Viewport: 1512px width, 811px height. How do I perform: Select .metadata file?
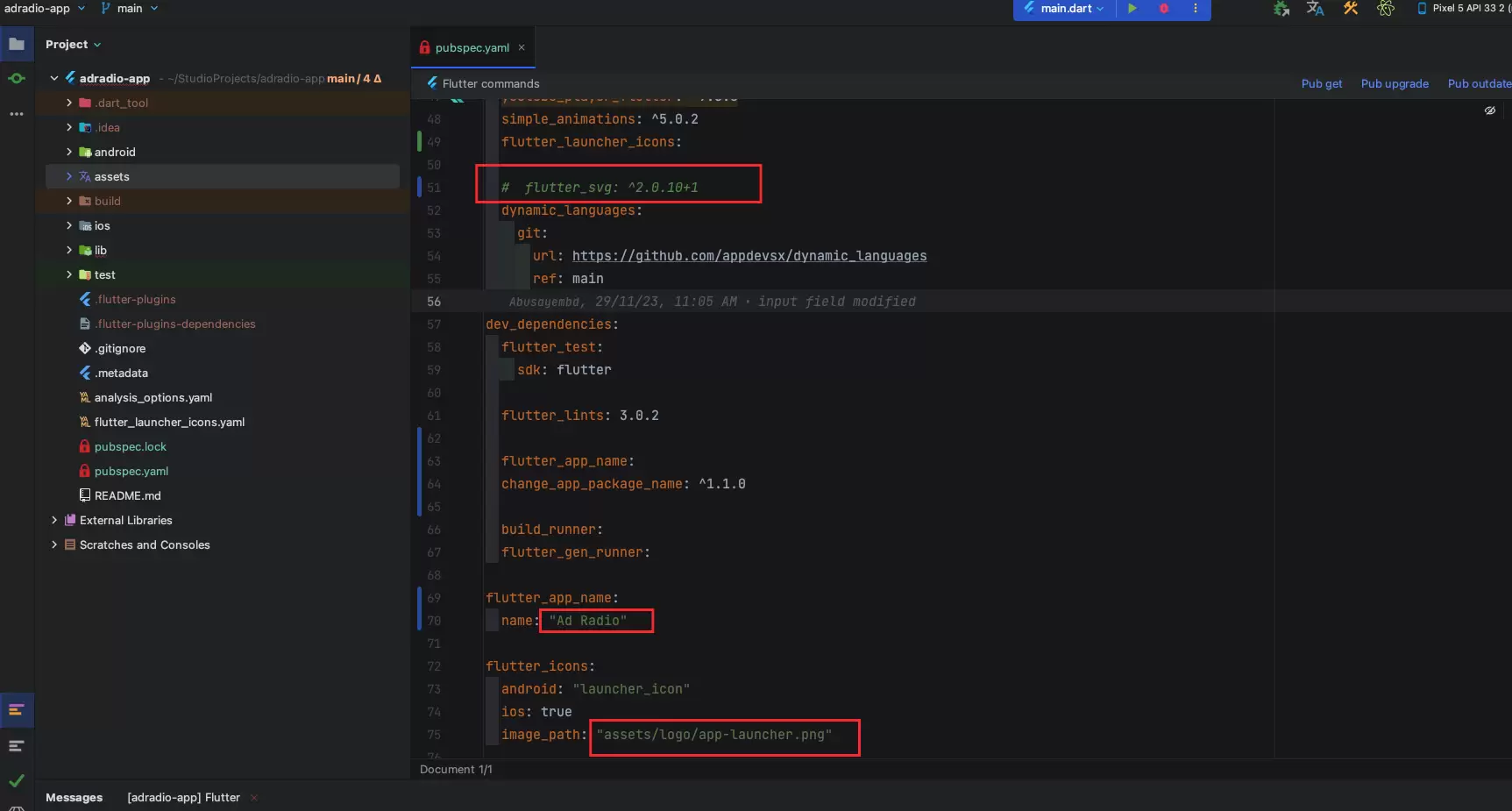tap(121, 373)
